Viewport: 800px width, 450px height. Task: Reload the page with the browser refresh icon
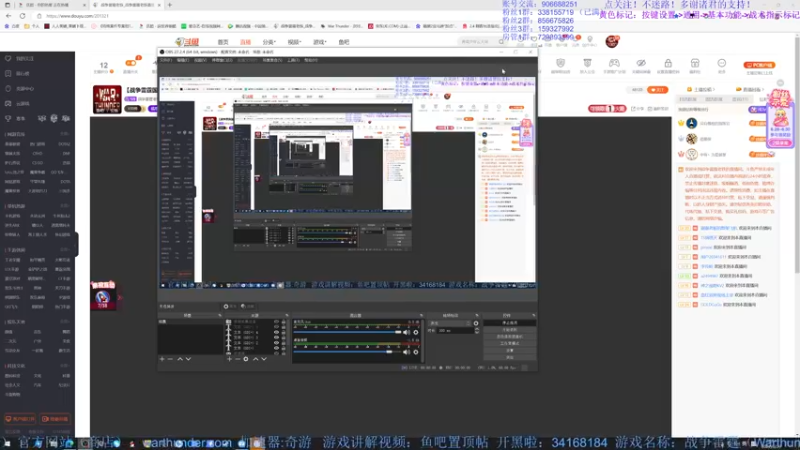(22, 16)
